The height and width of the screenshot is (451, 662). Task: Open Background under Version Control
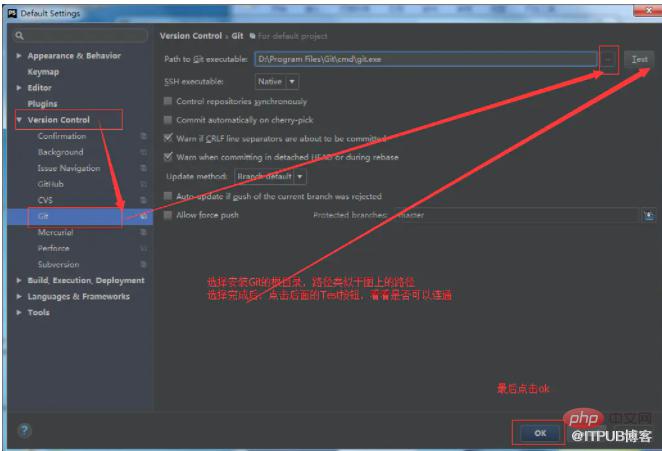click(60, 152)
